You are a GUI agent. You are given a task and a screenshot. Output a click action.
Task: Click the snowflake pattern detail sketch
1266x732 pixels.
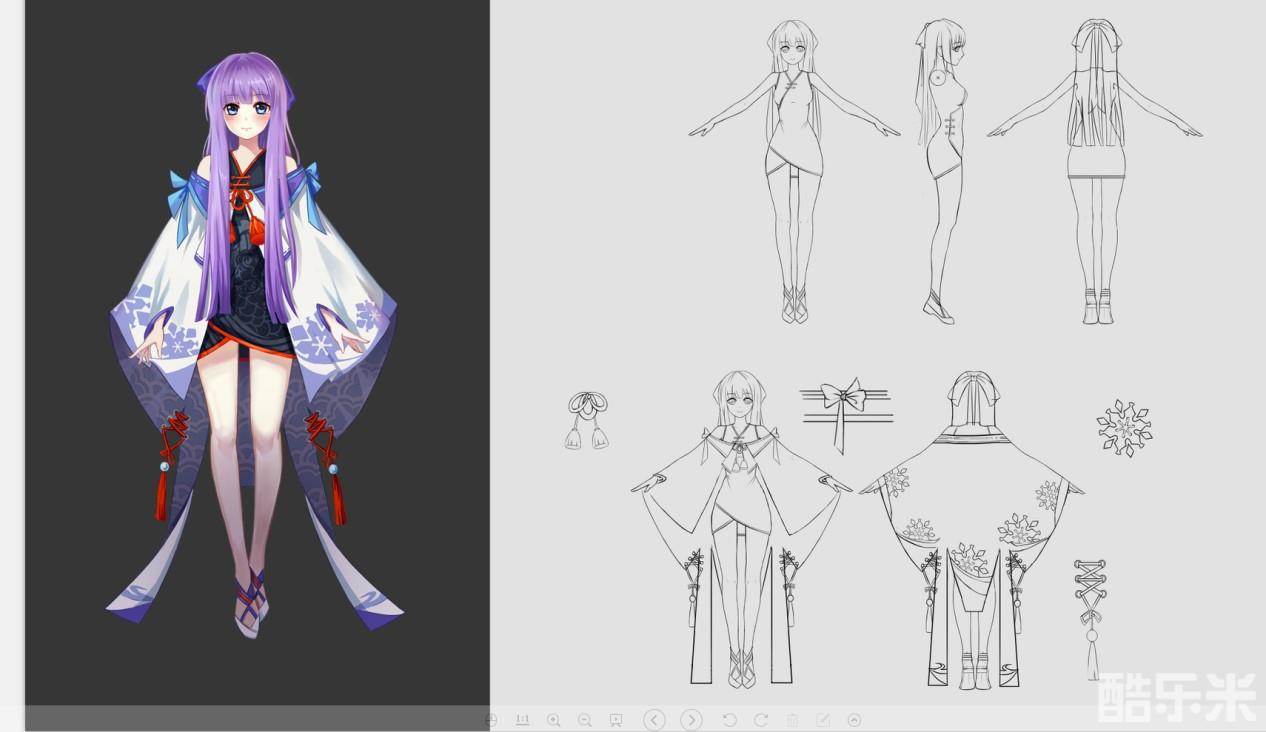(1124, 428)
